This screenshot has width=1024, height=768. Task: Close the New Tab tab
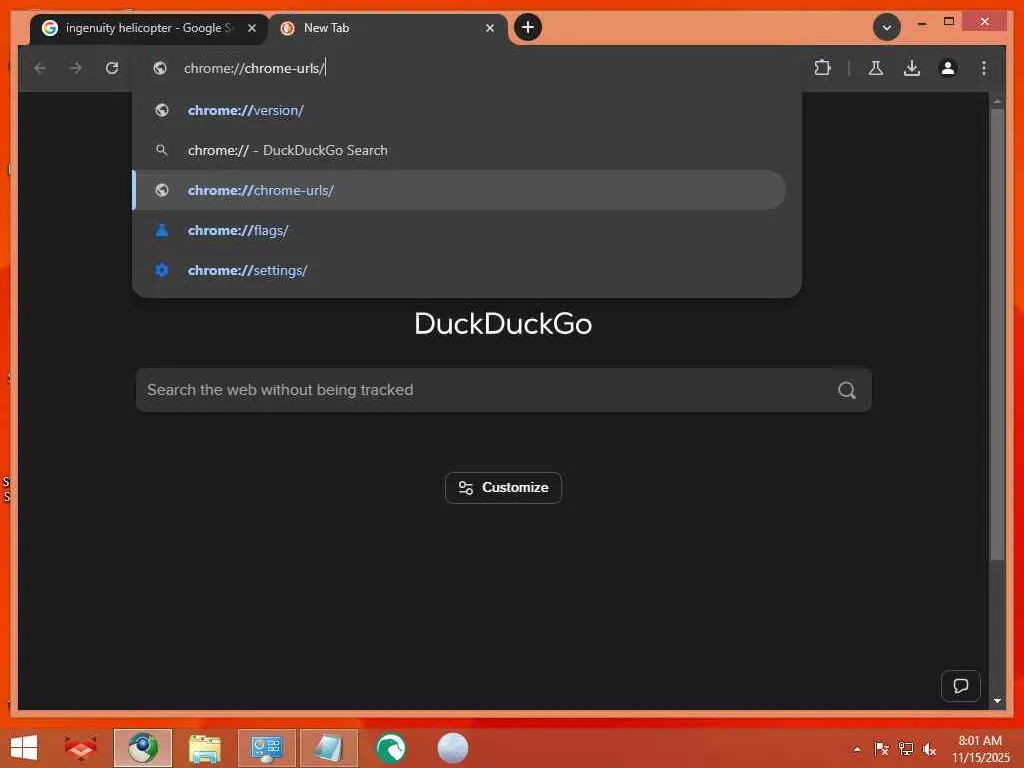coord(490,28)
